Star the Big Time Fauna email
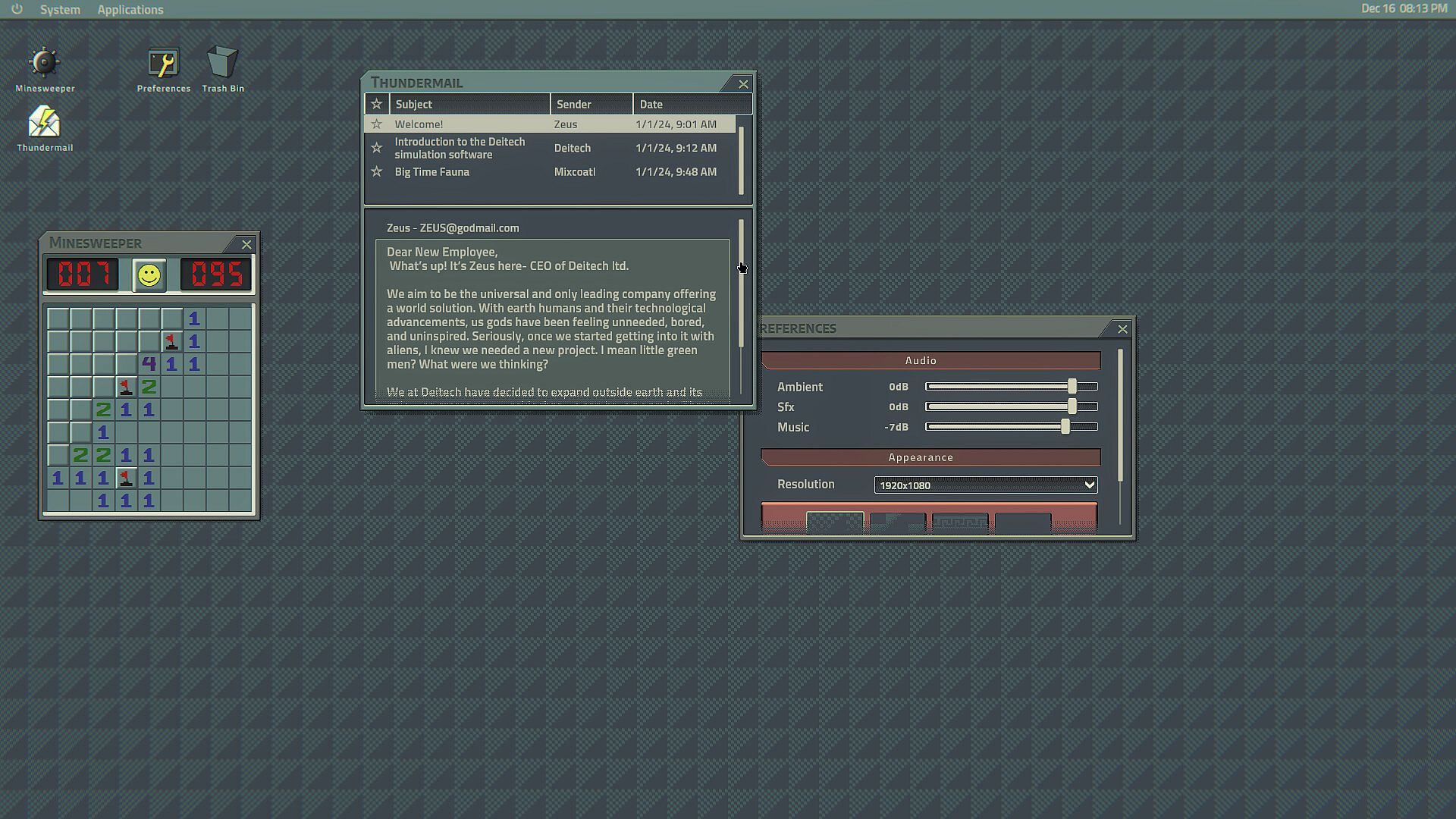Image resolution: width=1456 pixels, height=819 pixels. 376,172
